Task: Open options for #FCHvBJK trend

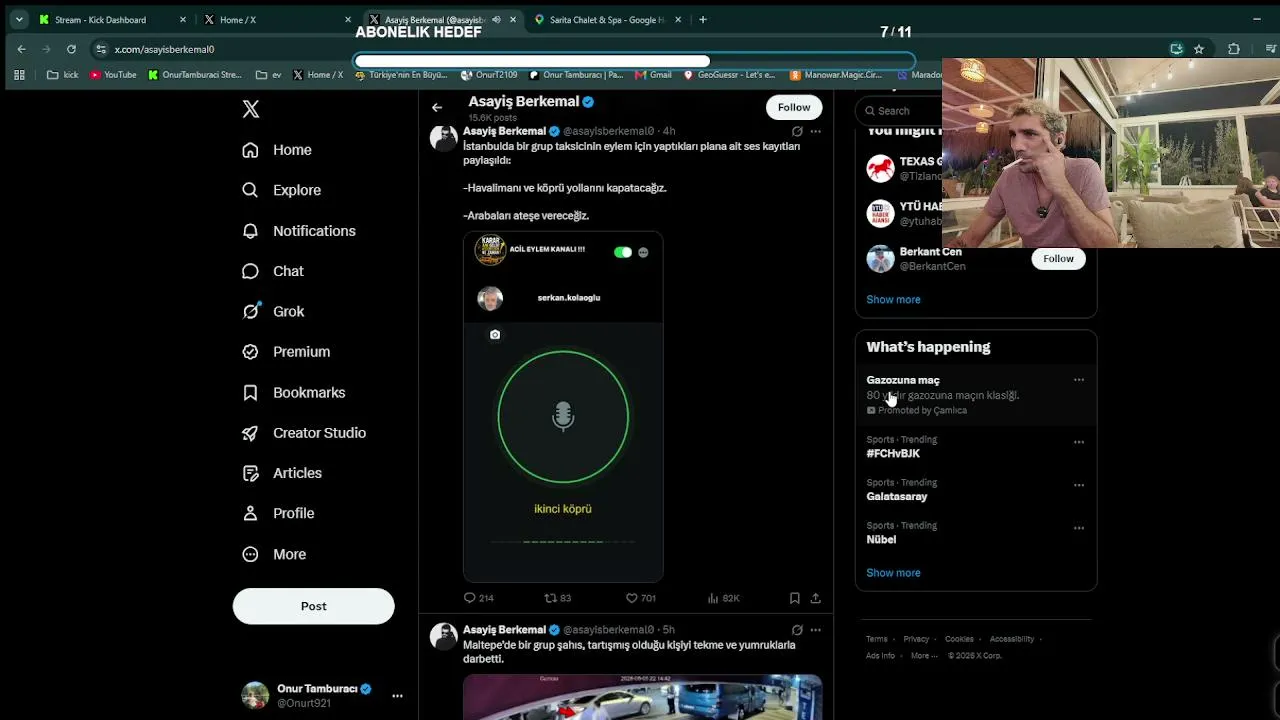Action: click(1079, 442)
